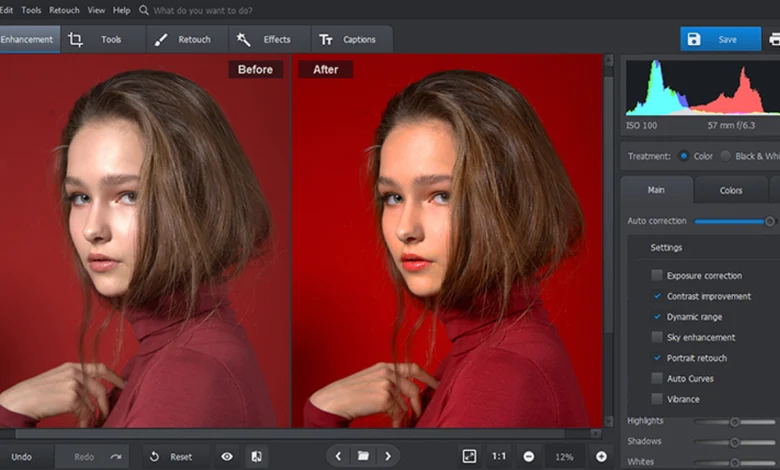780x470 pixels.
Task: Toggle original photo preview with eye icon
Action: click(x=227, y=456)
